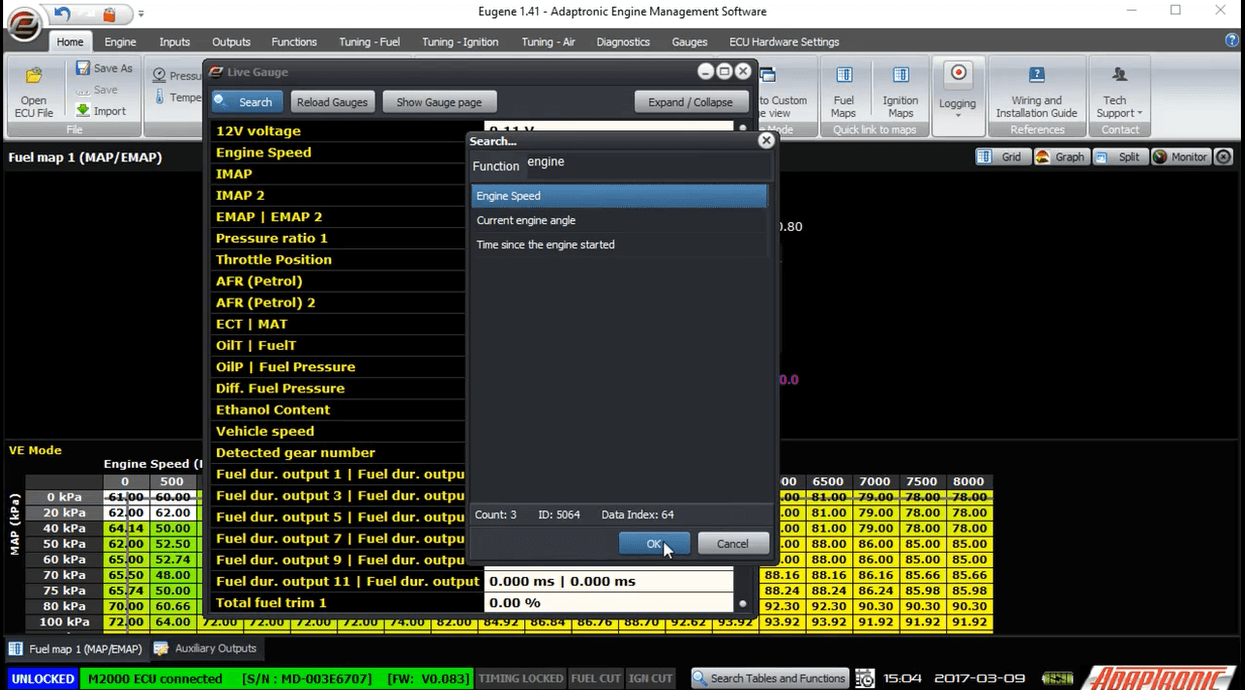Select Engine Speed in search results

click(x=619, y=196)
